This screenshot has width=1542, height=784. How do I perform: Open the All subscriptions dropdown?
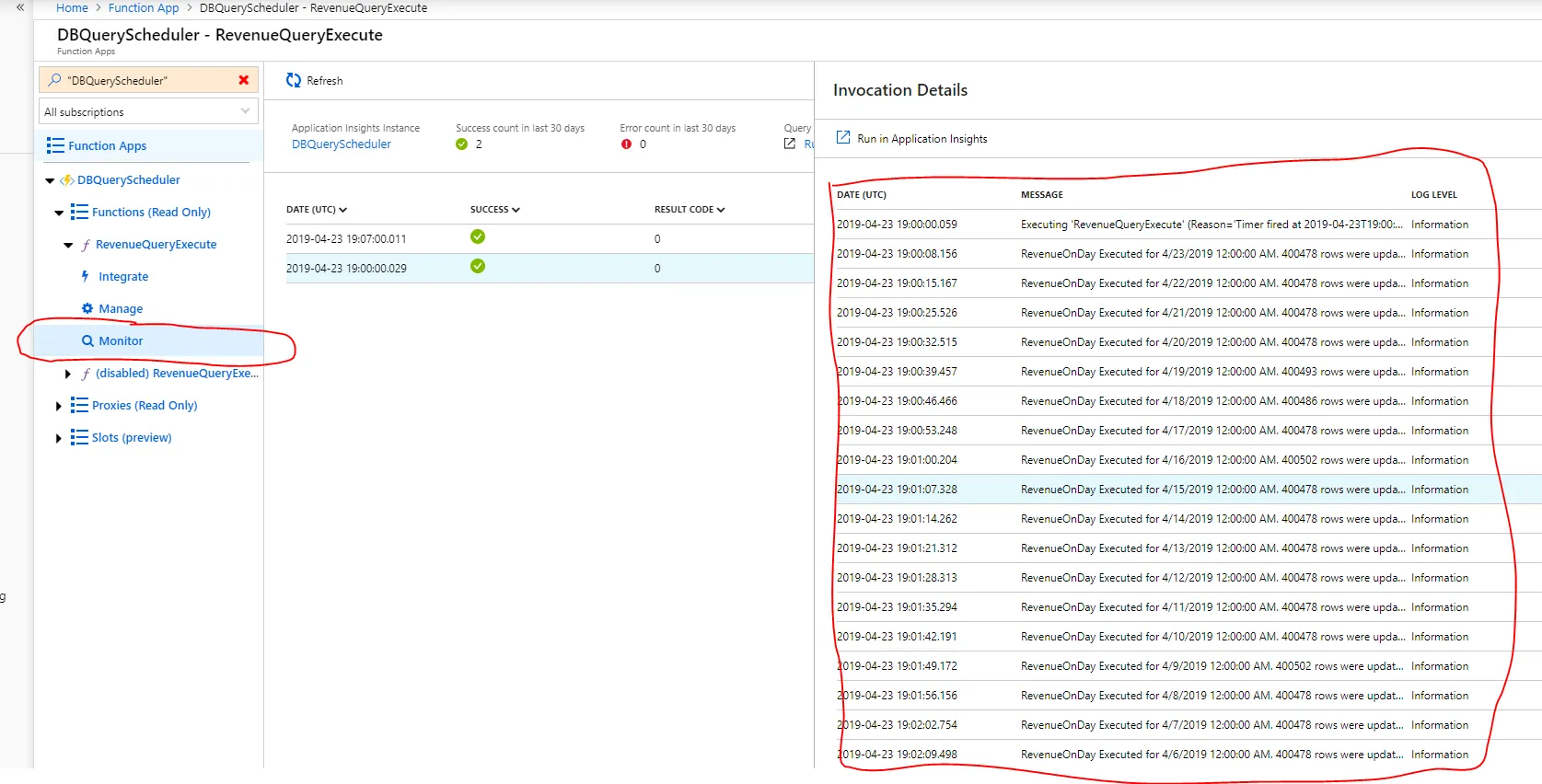click(148, 111)
